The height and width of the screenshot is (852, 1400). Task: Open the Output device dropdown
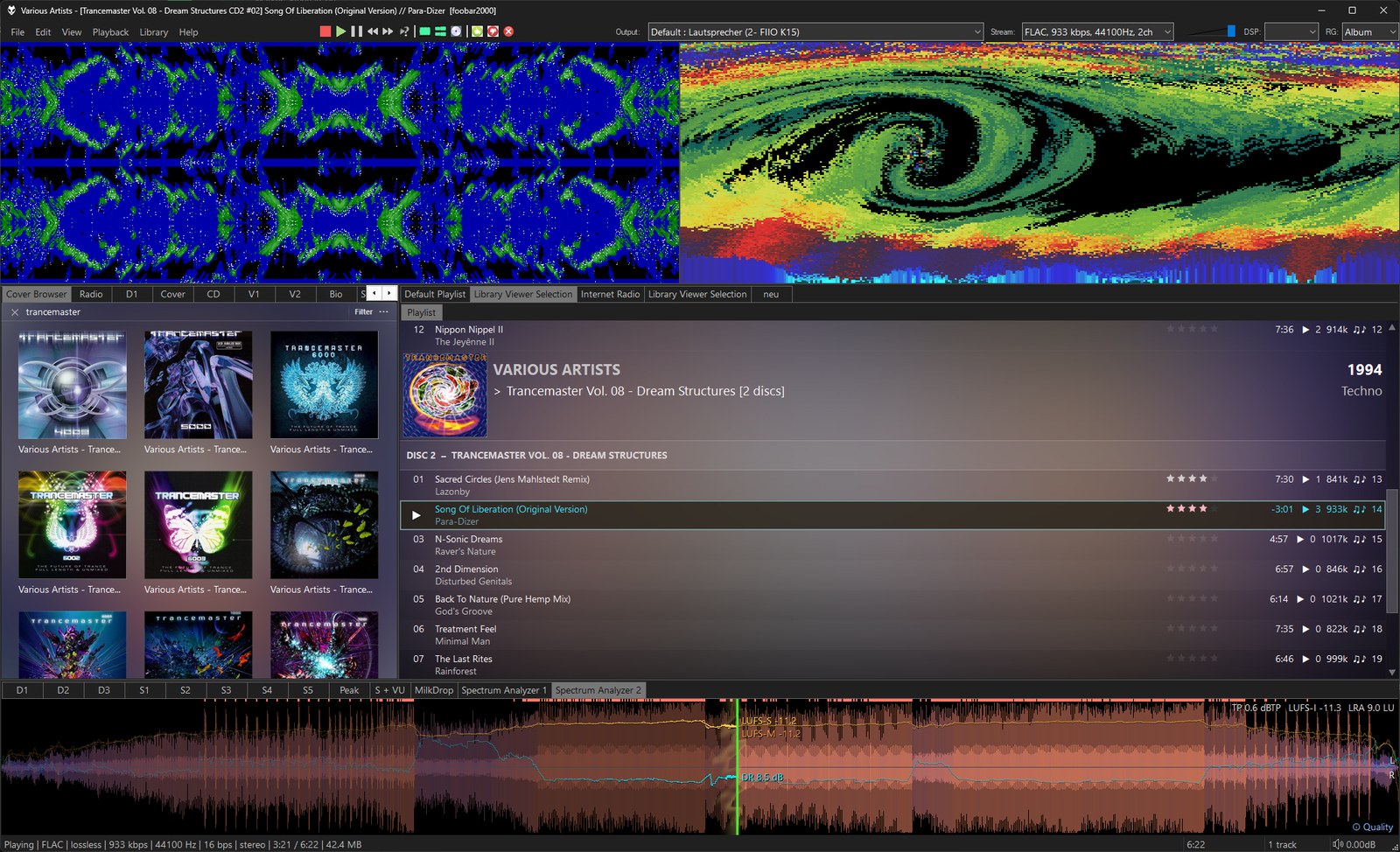tap(815, 32)
